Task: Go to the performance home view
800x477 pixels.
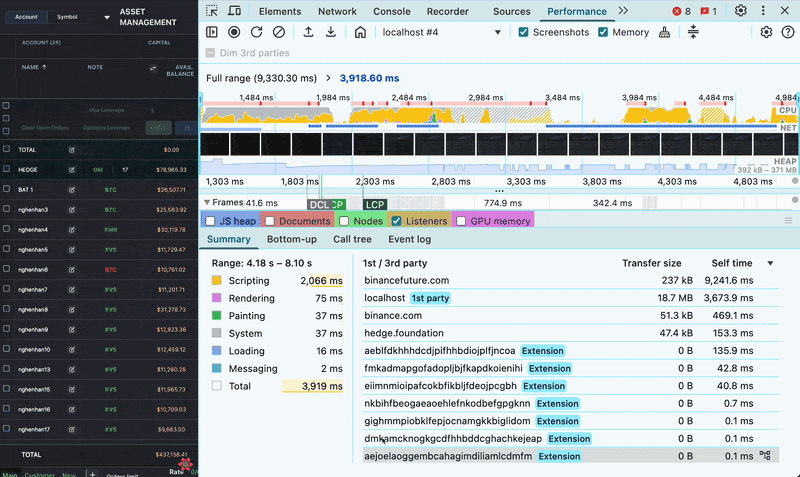Action: point(360,32)
